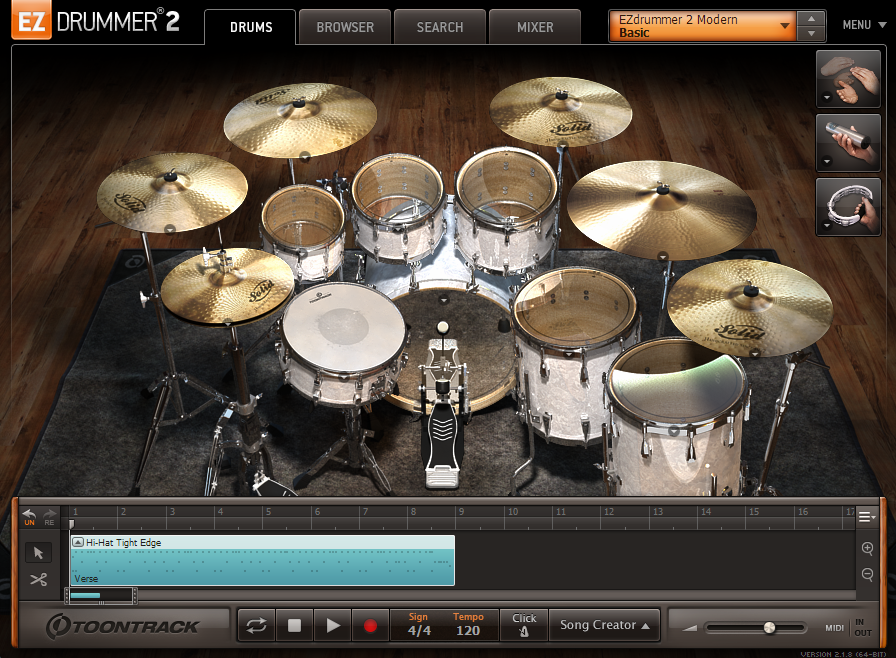Open the DRUMS tab
896x658 pixels.
tap(250, 27)
